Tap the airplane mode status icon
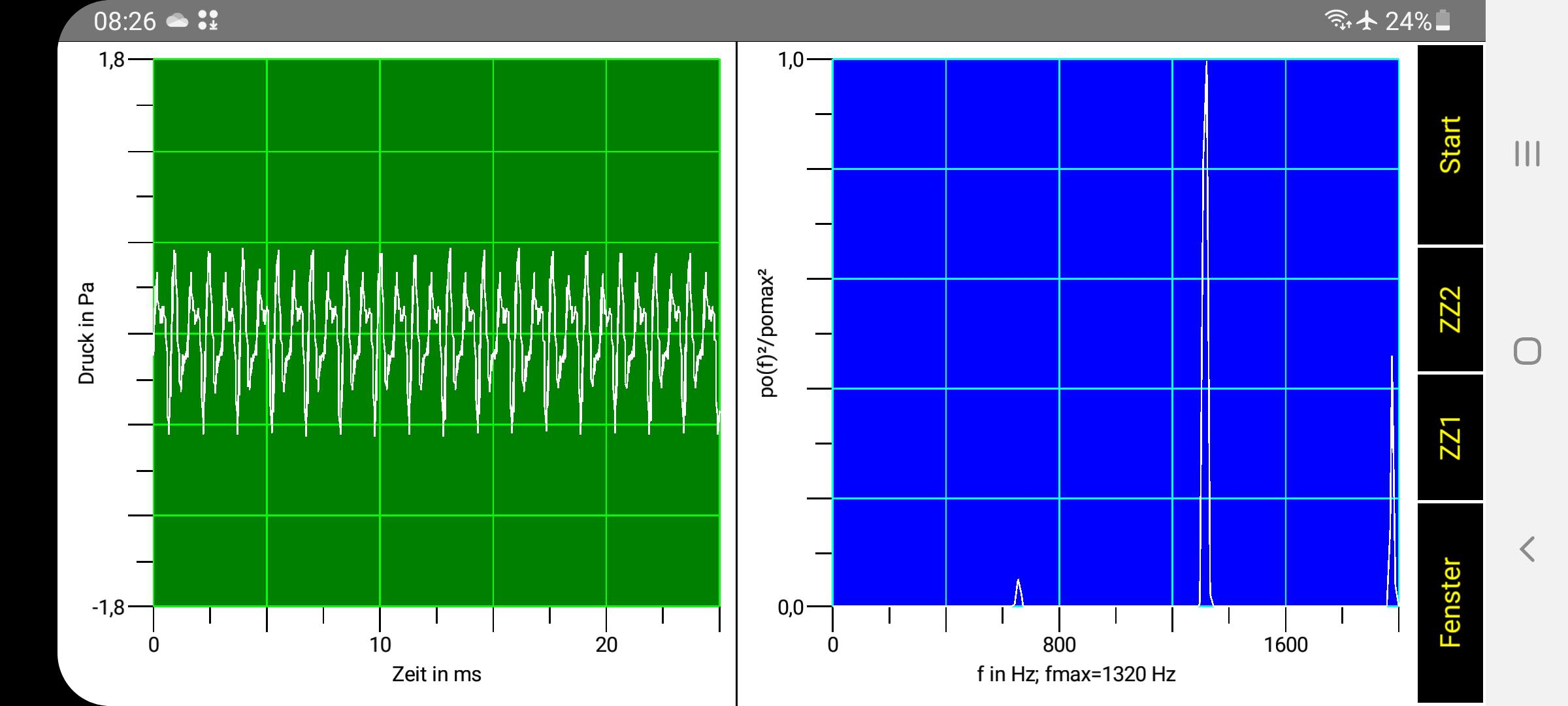Viewport: 1568px width, 706px height. (x=1367, y=21)
